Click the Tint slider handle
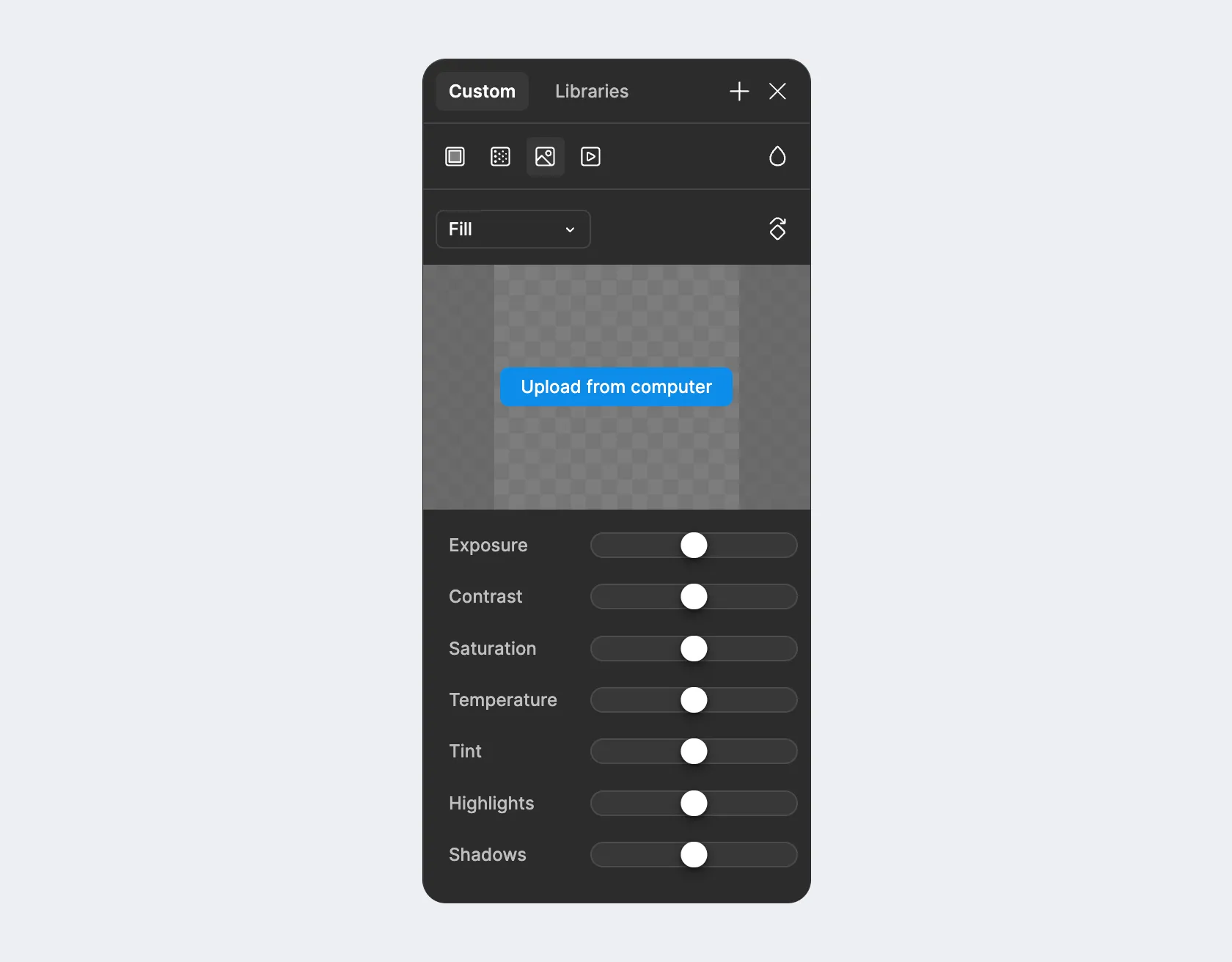 pos(694,751)
